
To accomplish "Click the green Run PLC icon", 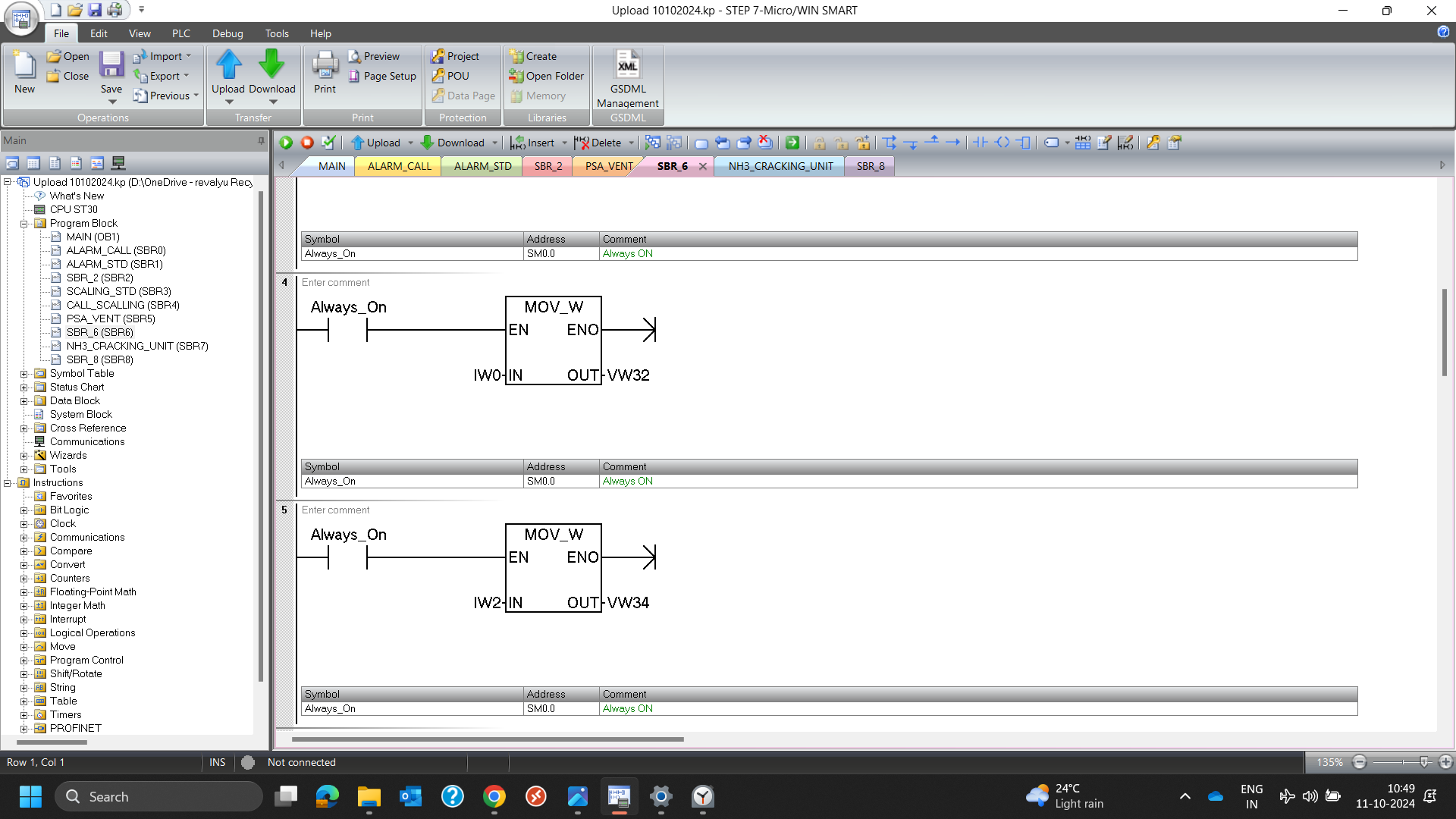I will 286,143.
